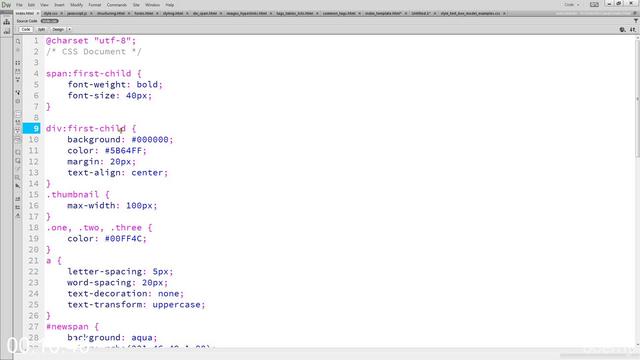Open the Format menu
The width and height of the screenshot is (640, 360).
tap(95, 5)
